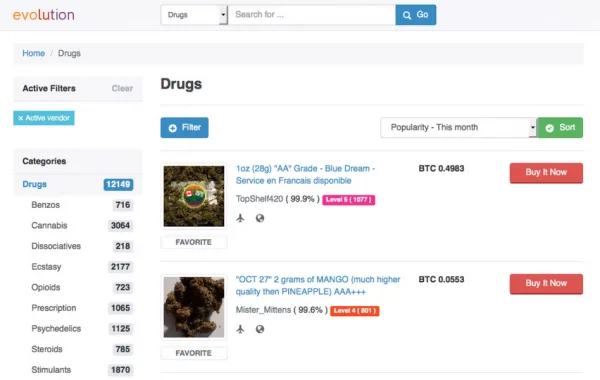This screenshot has width=600, height=380.
Task: Open the 1oz (28g) Blue Dream listing title
Action: point(305,175)
